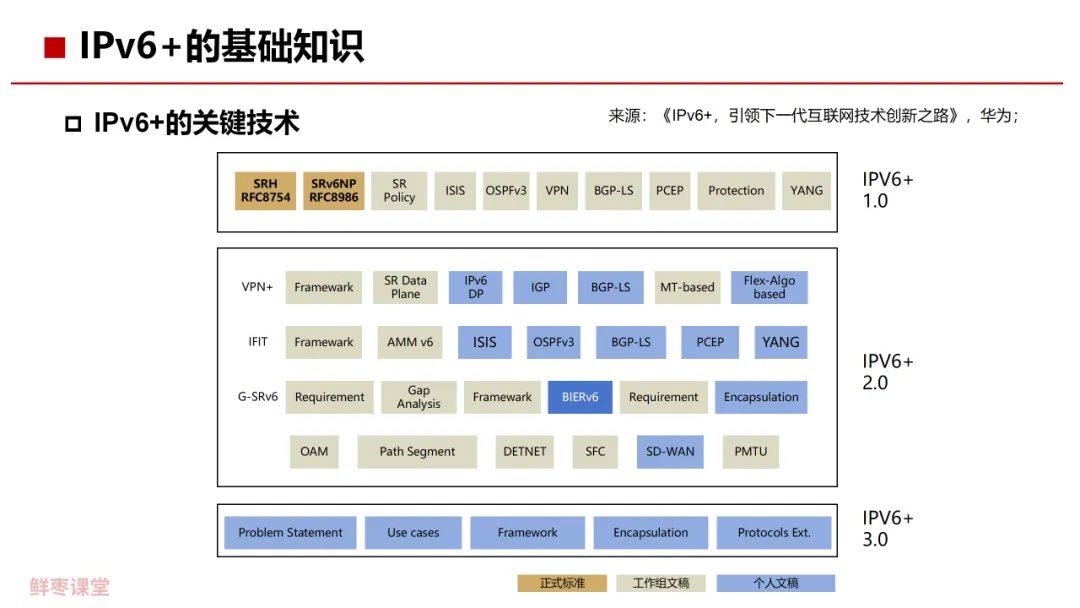The image size is (1080, 608).
Task: Click the beige 工作组文稿 legend swatch
Action: [661, 583]
